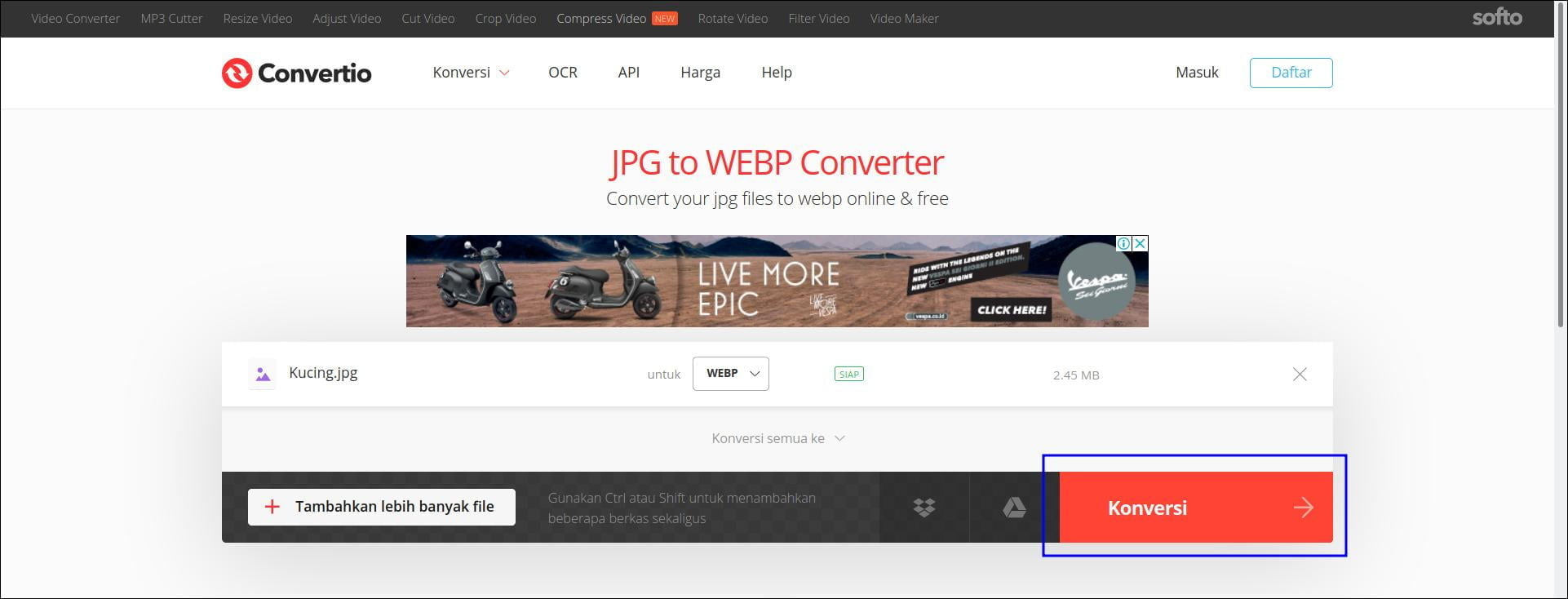
Task: Close the Vespa ad banner
Action: (x=1141, y=243)
